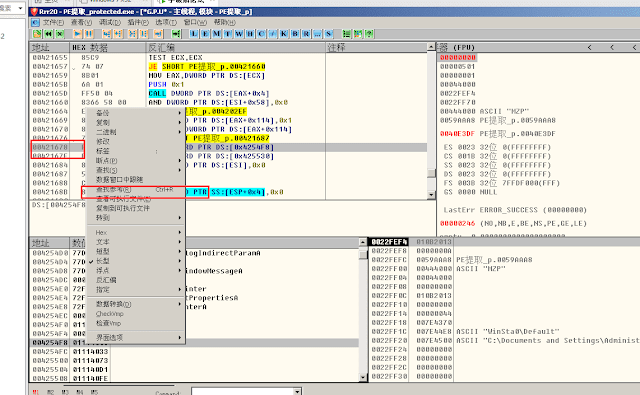The height and width of the screenshot is (395, 640).
Task: Click the Debugging options list icon
Action: [x=347, y=34]
